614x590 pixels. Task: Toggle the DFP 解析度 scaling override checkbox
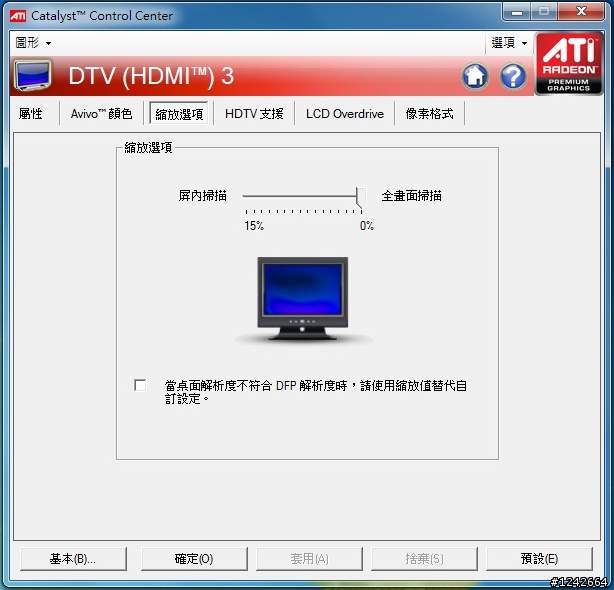click(x=140, y=385)
